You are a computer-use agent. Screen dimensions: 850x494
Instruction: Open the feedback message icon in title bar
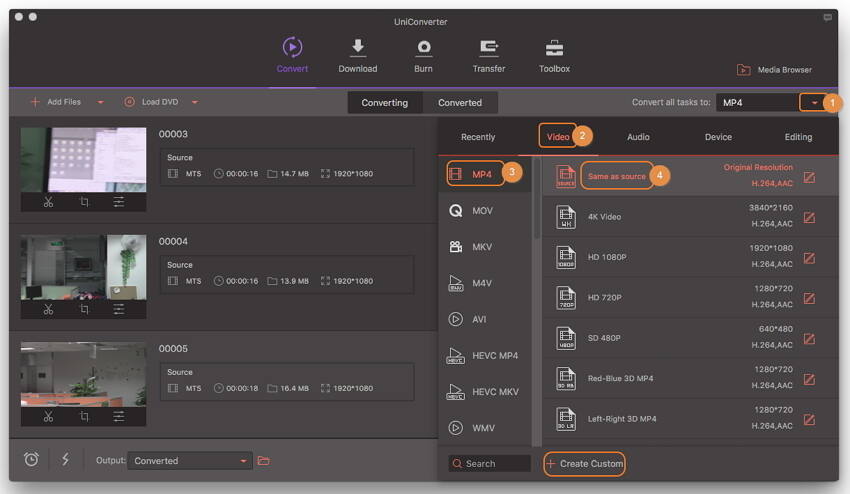pos(827,17)
